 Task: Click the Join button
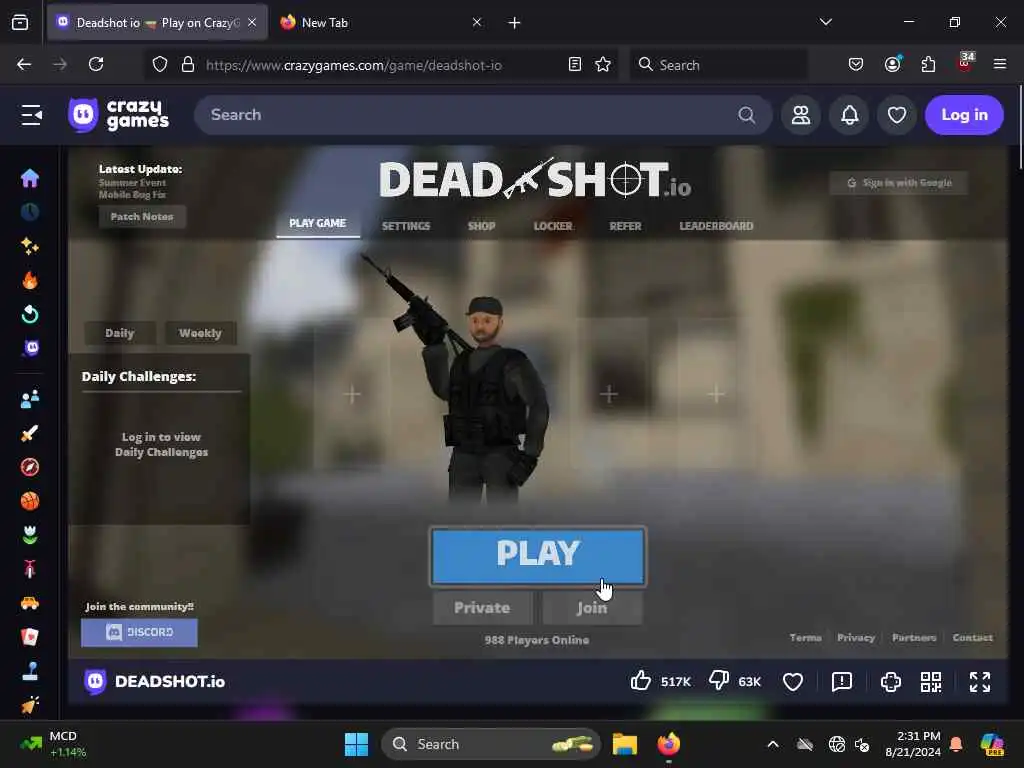(x=592, y=608)
